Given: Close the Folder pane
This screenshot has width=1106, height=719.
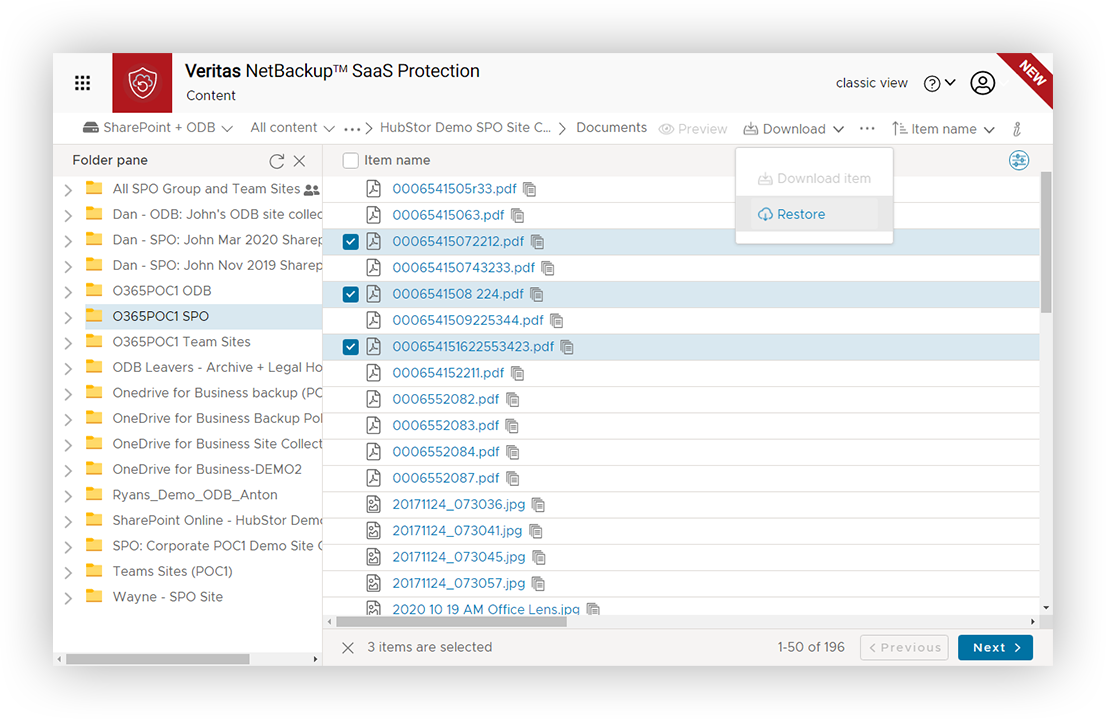Looking at the screenshot, I should [x=300, y=161].
